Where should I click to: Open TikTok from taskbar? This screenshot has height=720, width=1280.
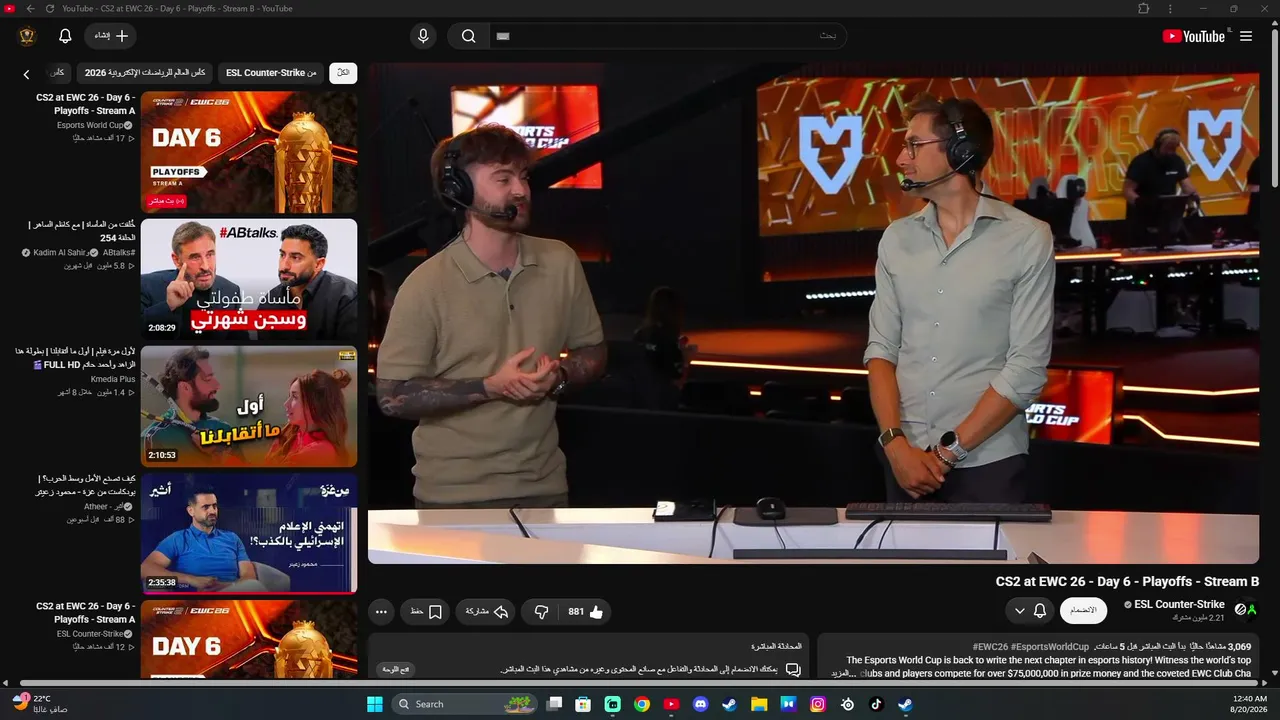click(876, 704)
